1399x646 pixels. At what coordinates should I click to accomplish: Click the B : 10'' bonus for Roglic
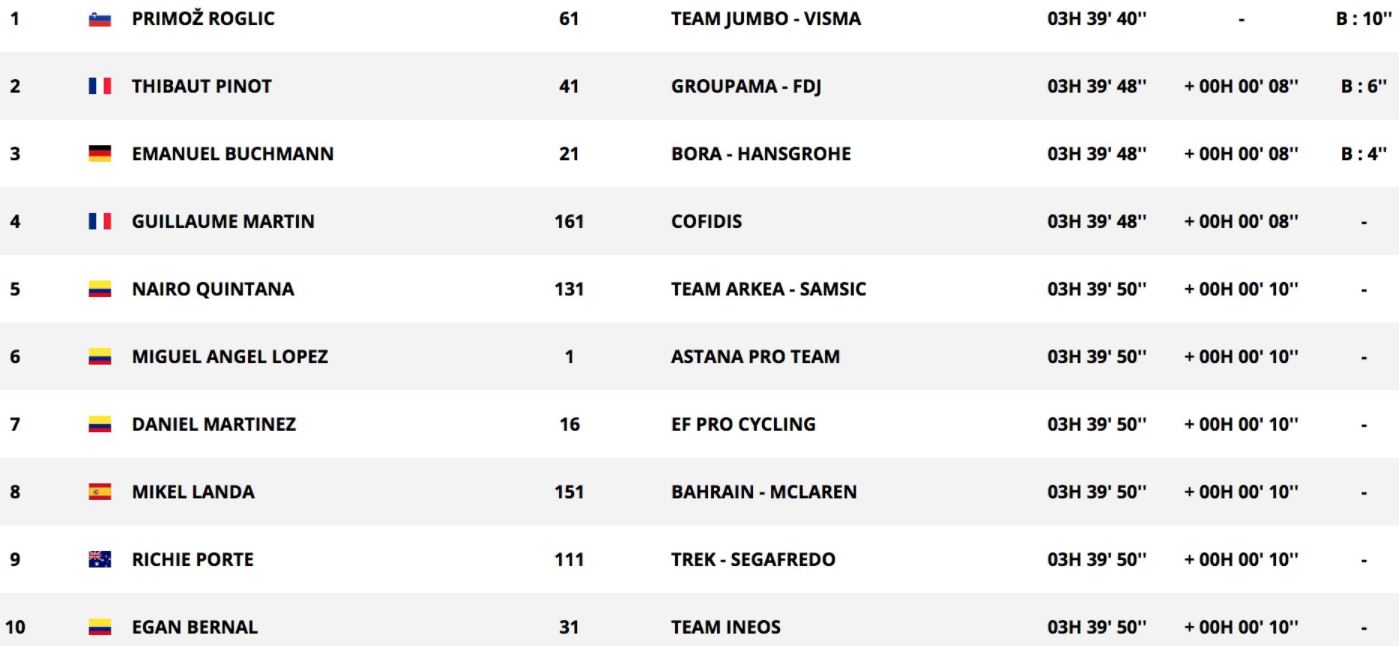[x=1363, y=19]
